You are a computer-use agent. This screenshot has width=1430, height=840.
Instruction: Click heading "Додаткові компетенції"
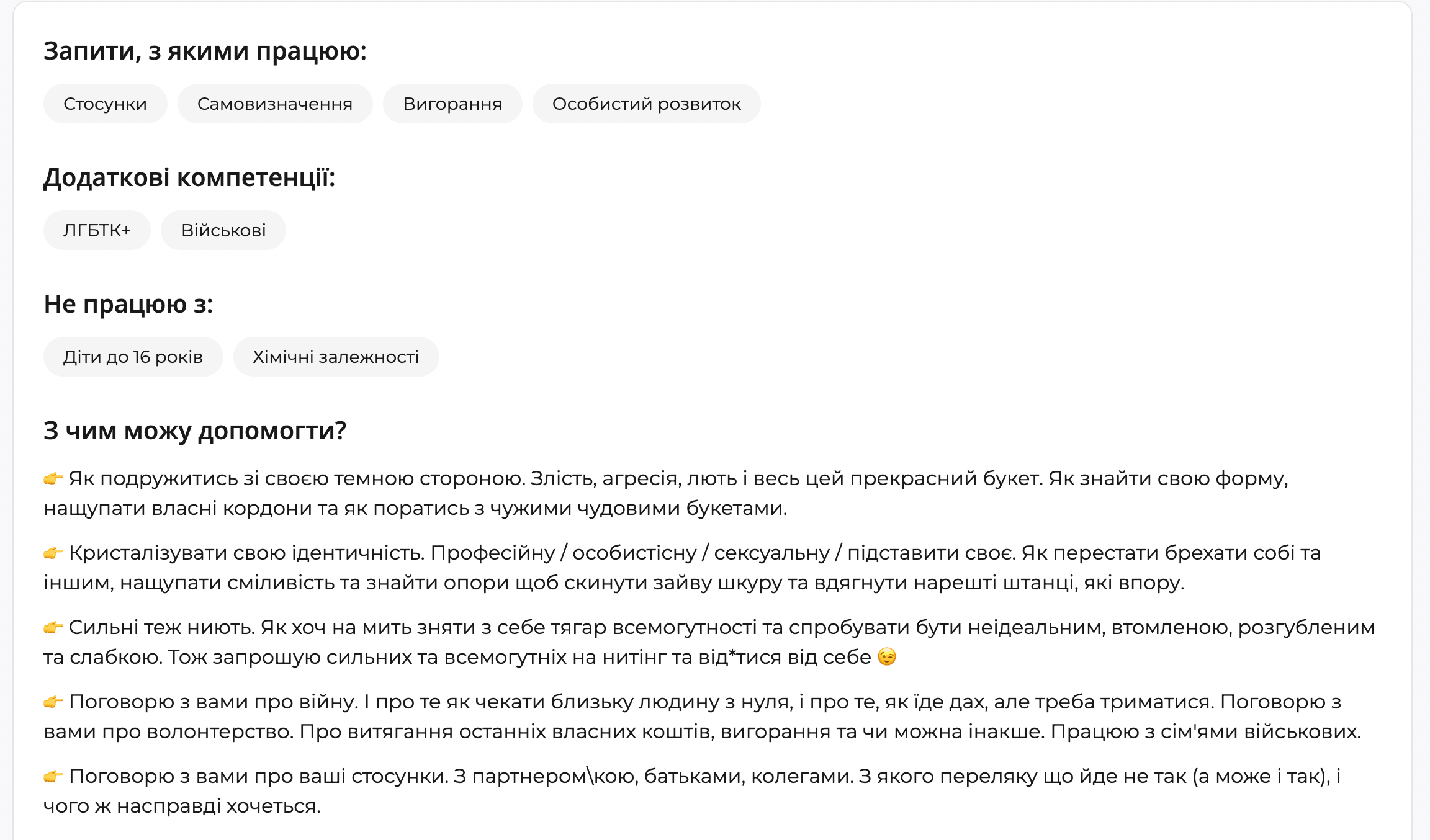(190, 179)
